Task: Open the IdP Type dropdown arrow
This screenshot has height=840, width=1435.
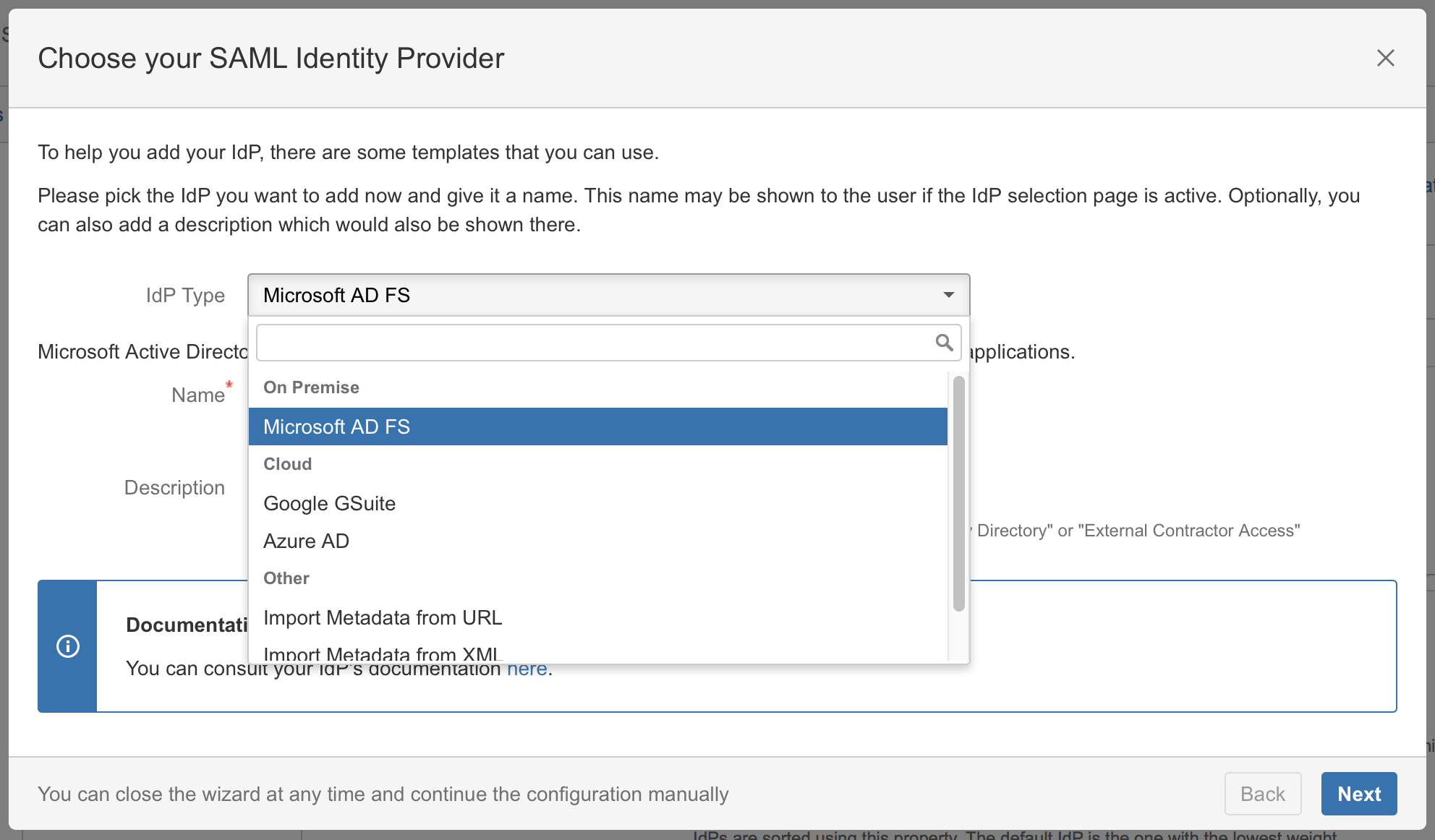Action: 948,295
